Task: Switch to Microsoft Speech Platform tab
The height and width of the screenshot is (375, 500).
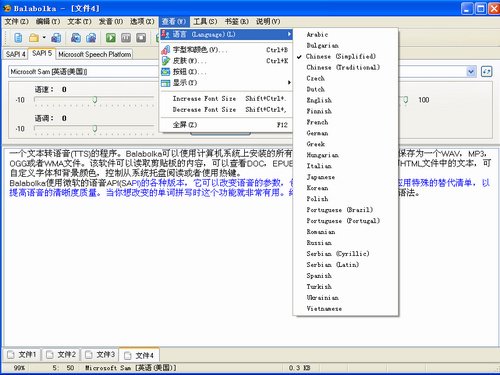Action: (94, 54)
